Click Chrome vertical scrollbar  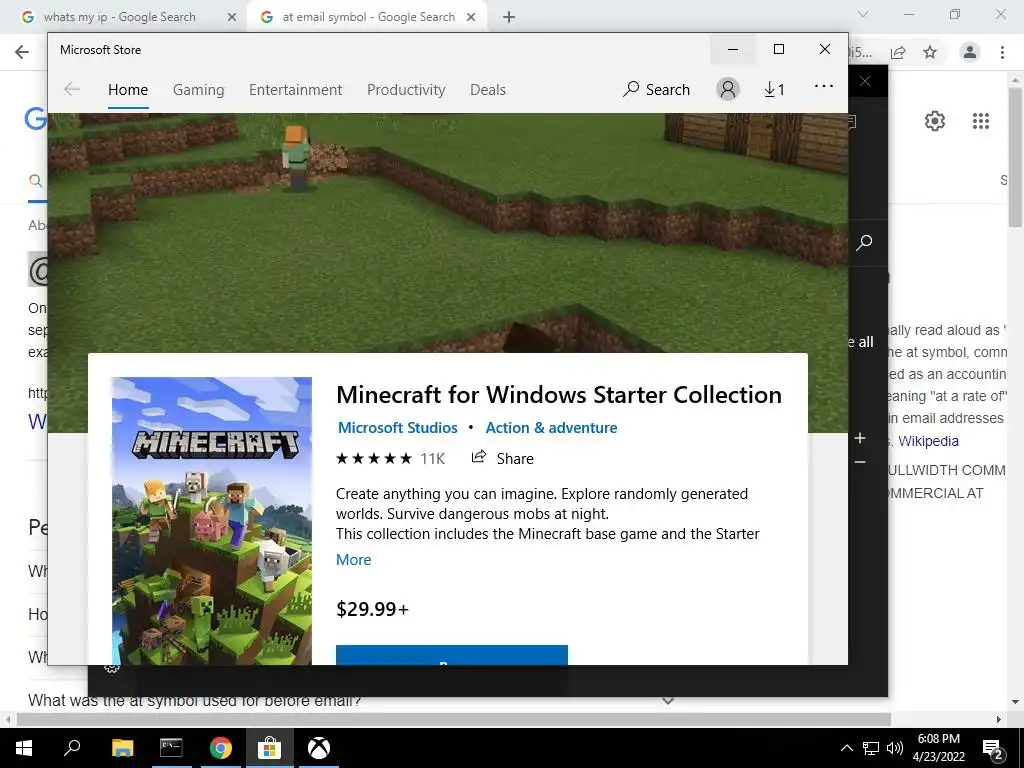point(1015,157)
